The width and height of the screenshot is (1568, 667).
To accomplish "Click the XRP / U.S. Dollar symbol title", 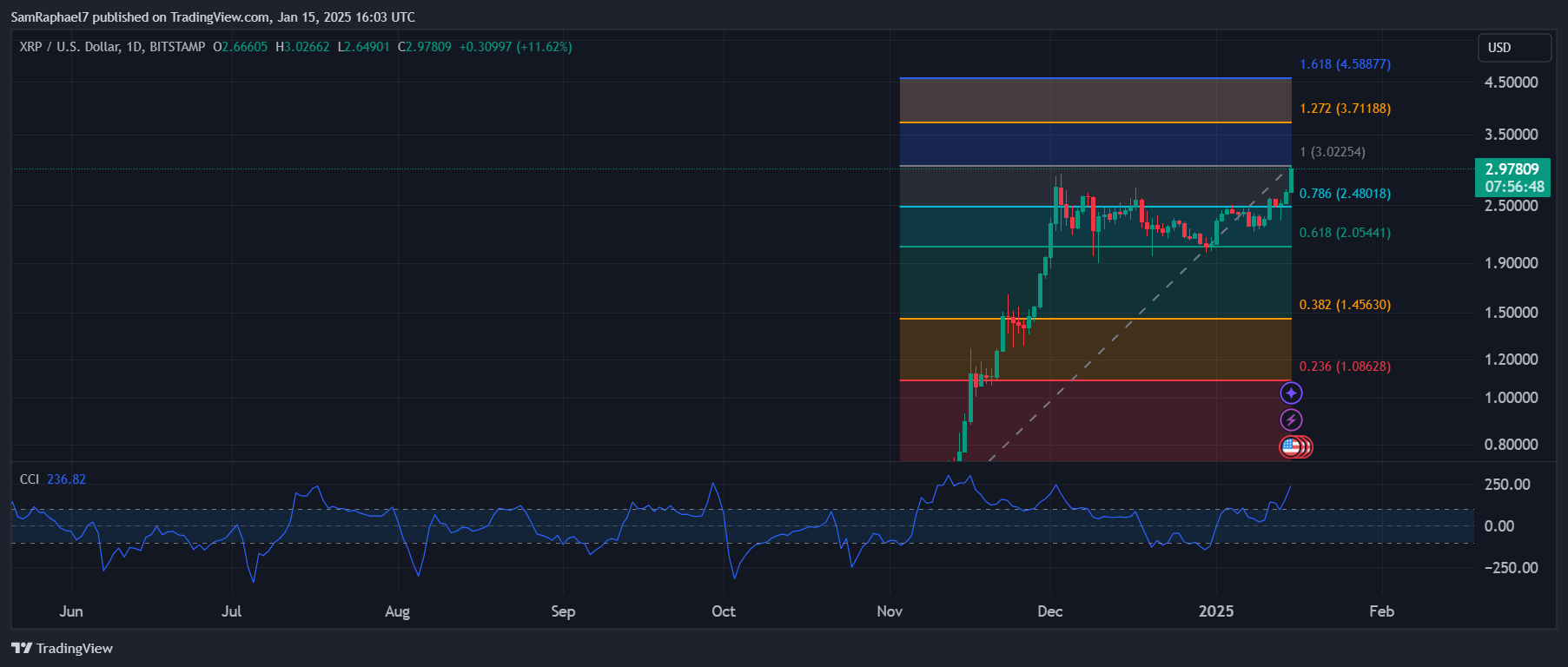I will point(112,47).
